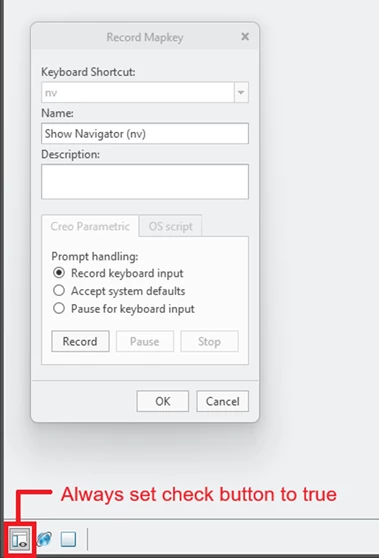
Task: Switch to the Creo Parametric tab
Action: pos(90,226)
